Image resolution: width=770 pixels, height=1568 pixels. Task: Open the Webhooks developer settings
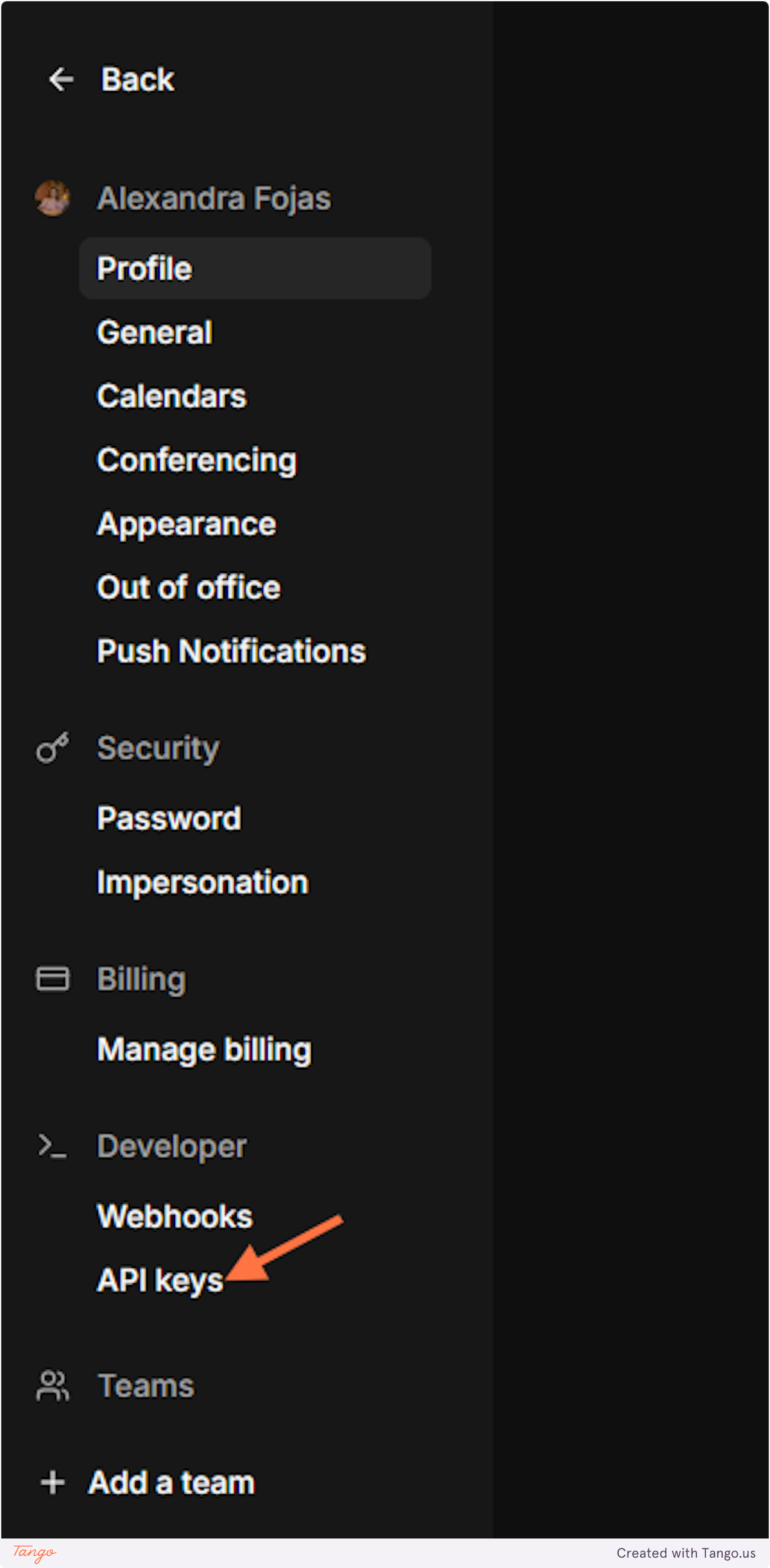(x=174, y=1217)
